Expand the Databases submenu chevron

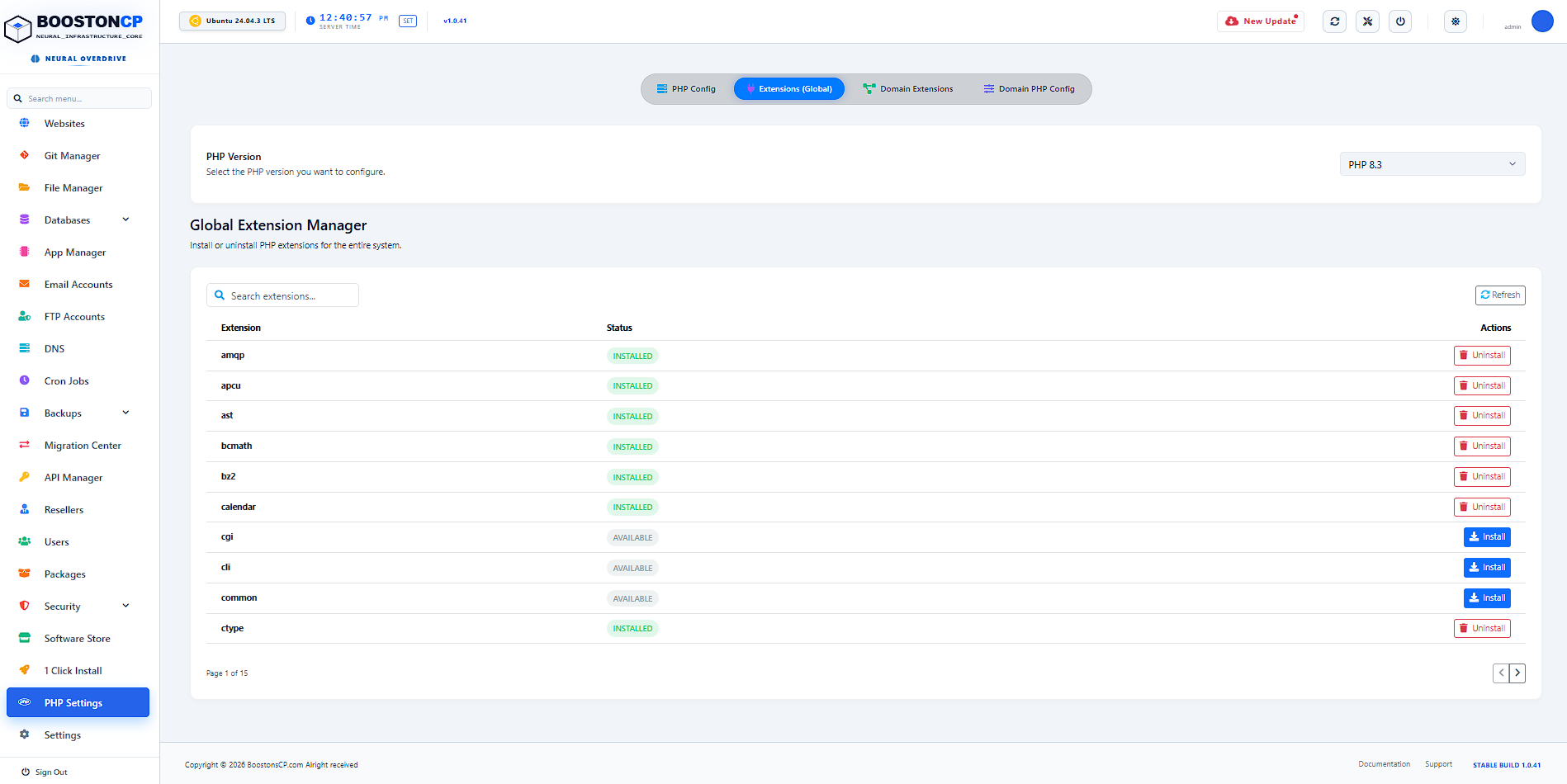(125, 220)
